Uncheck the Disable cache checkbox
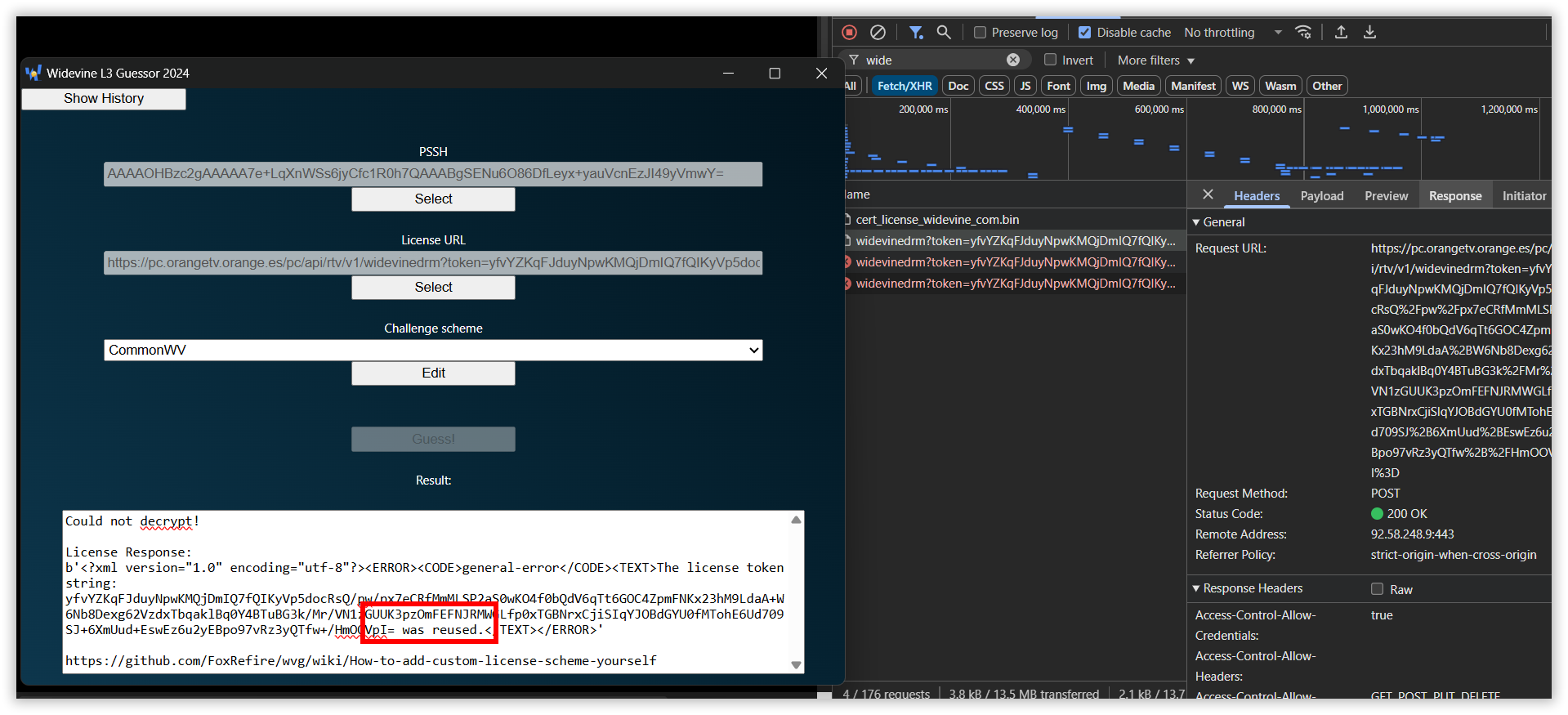The width and height of the screenshot is (1568, 715). [x=1085, y=33]
